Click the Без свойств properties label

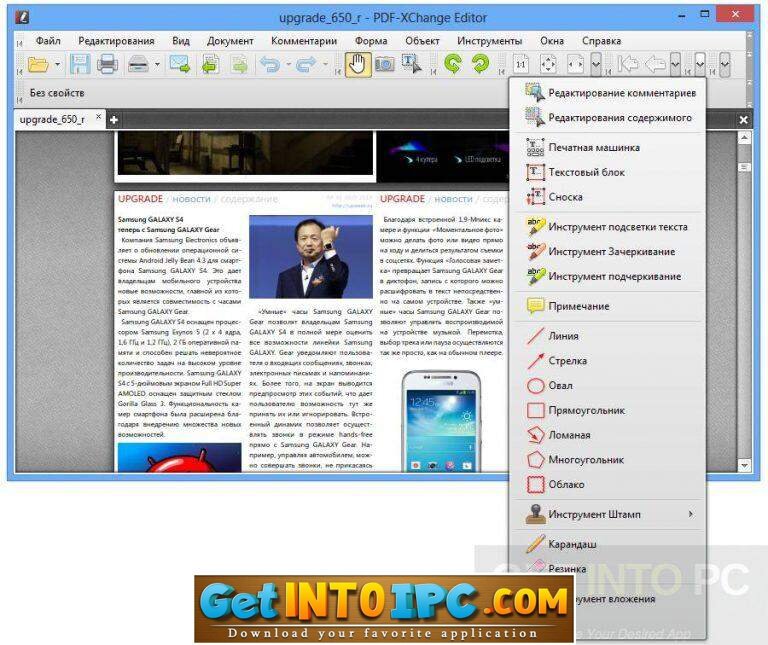[57, 93]
